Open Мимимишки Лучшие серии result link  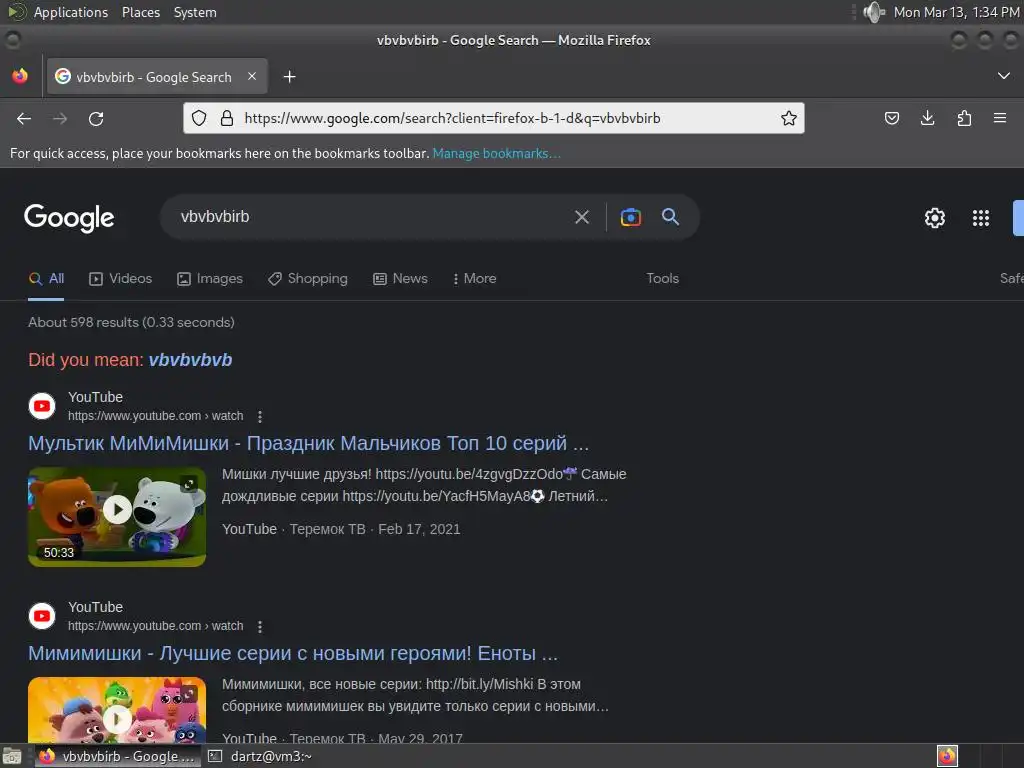(293, 654)
